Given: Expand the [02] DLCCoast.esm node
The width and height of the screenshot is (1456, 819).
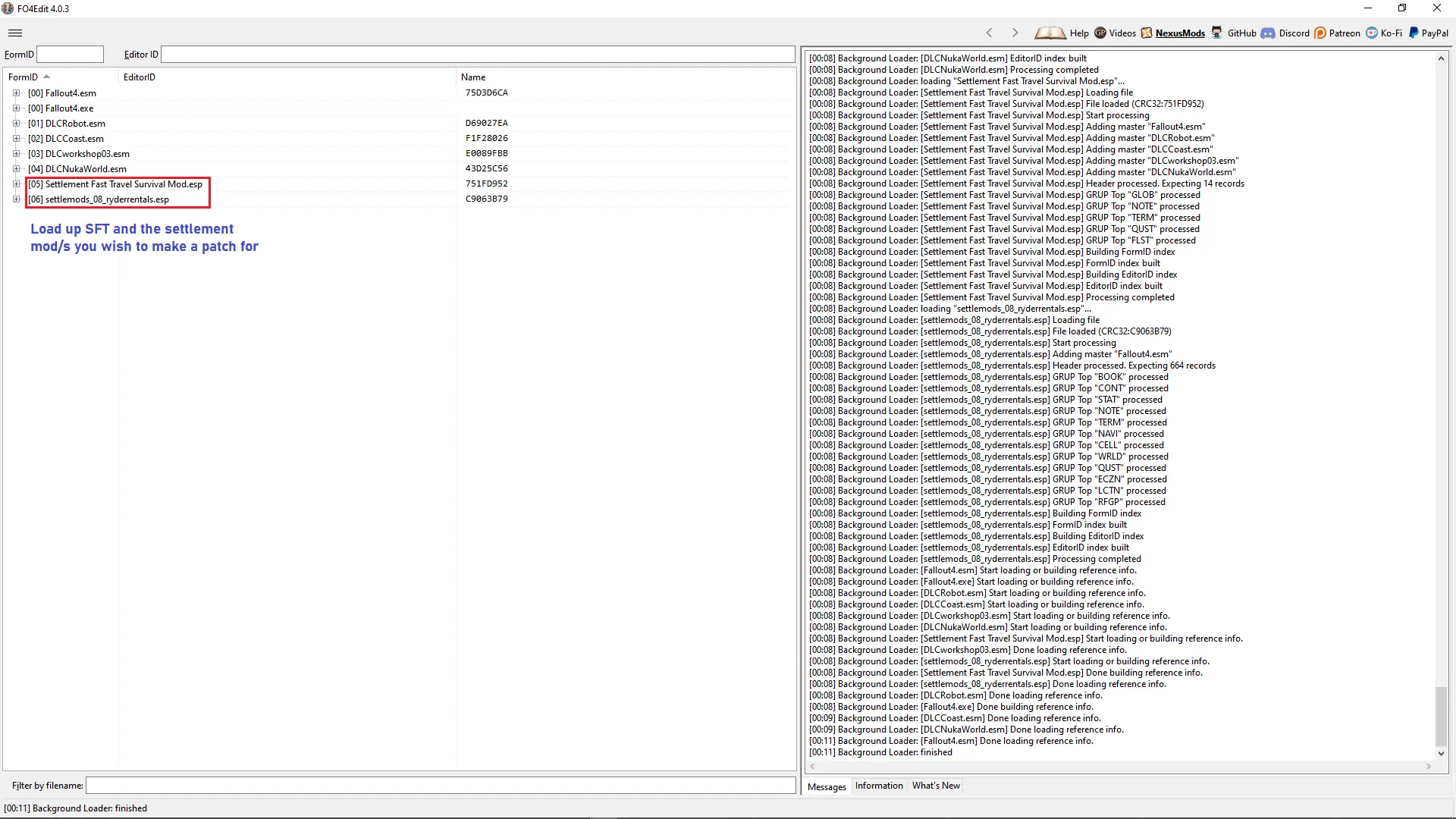Looking at the screenshot, I should pyautogui.click(x=16, y=139).
